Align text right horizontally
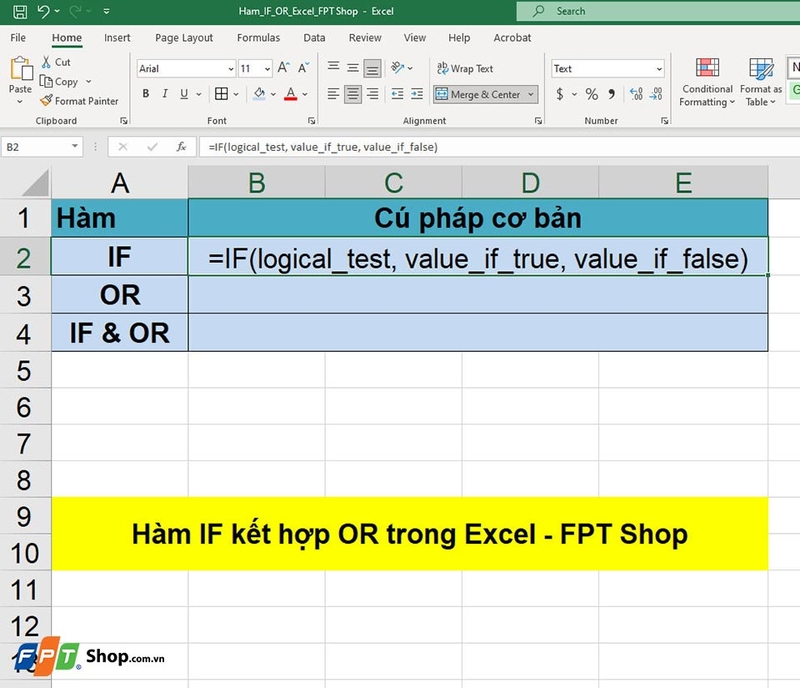 tap(372, 93)
